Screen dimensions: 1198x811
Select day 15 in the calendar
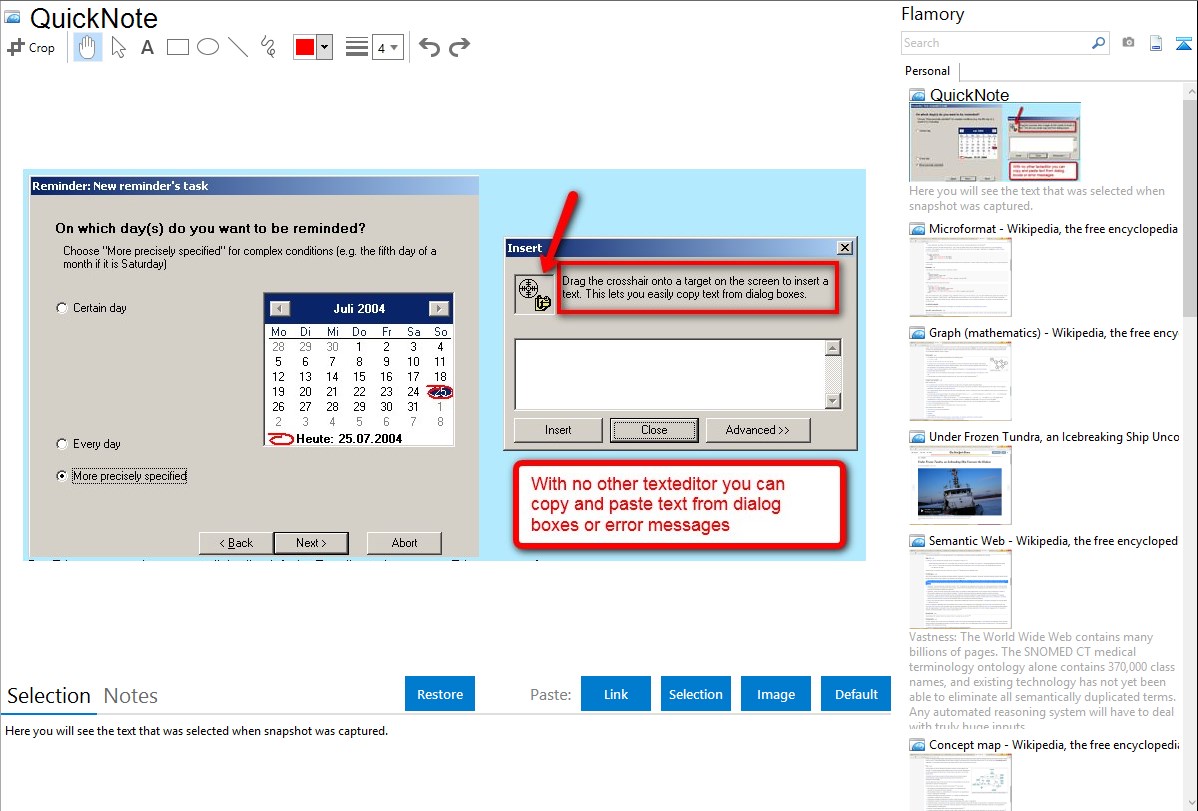pos(359,377)
